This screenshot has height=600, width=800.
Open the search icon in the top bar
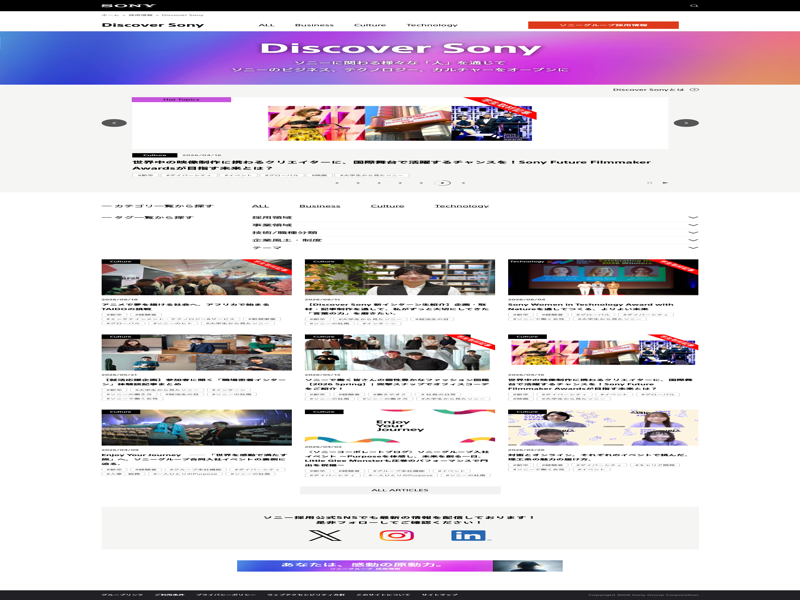point(694,6)
